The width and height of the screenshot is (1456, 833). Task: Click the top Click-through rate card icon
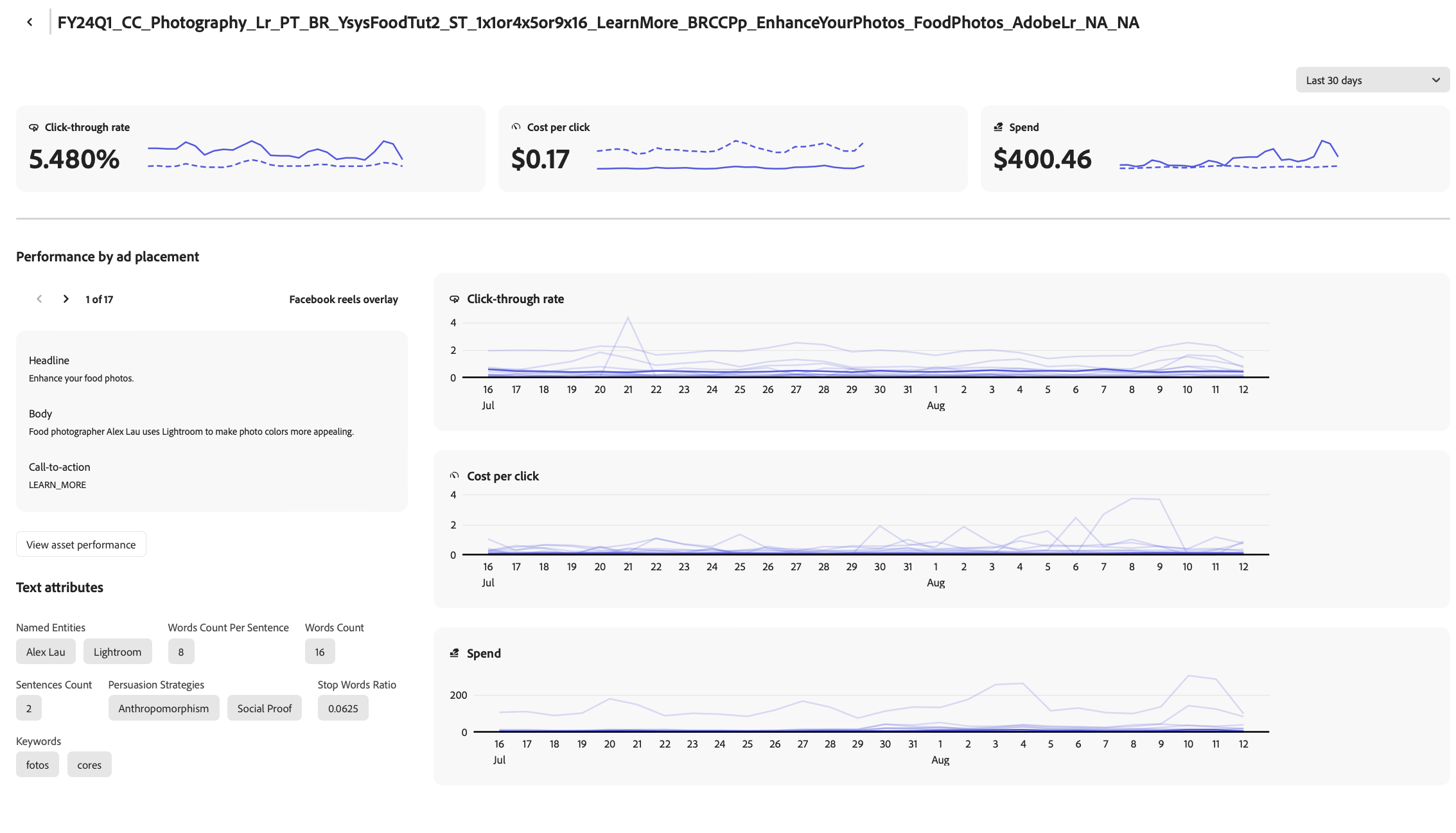pos(33,128)
